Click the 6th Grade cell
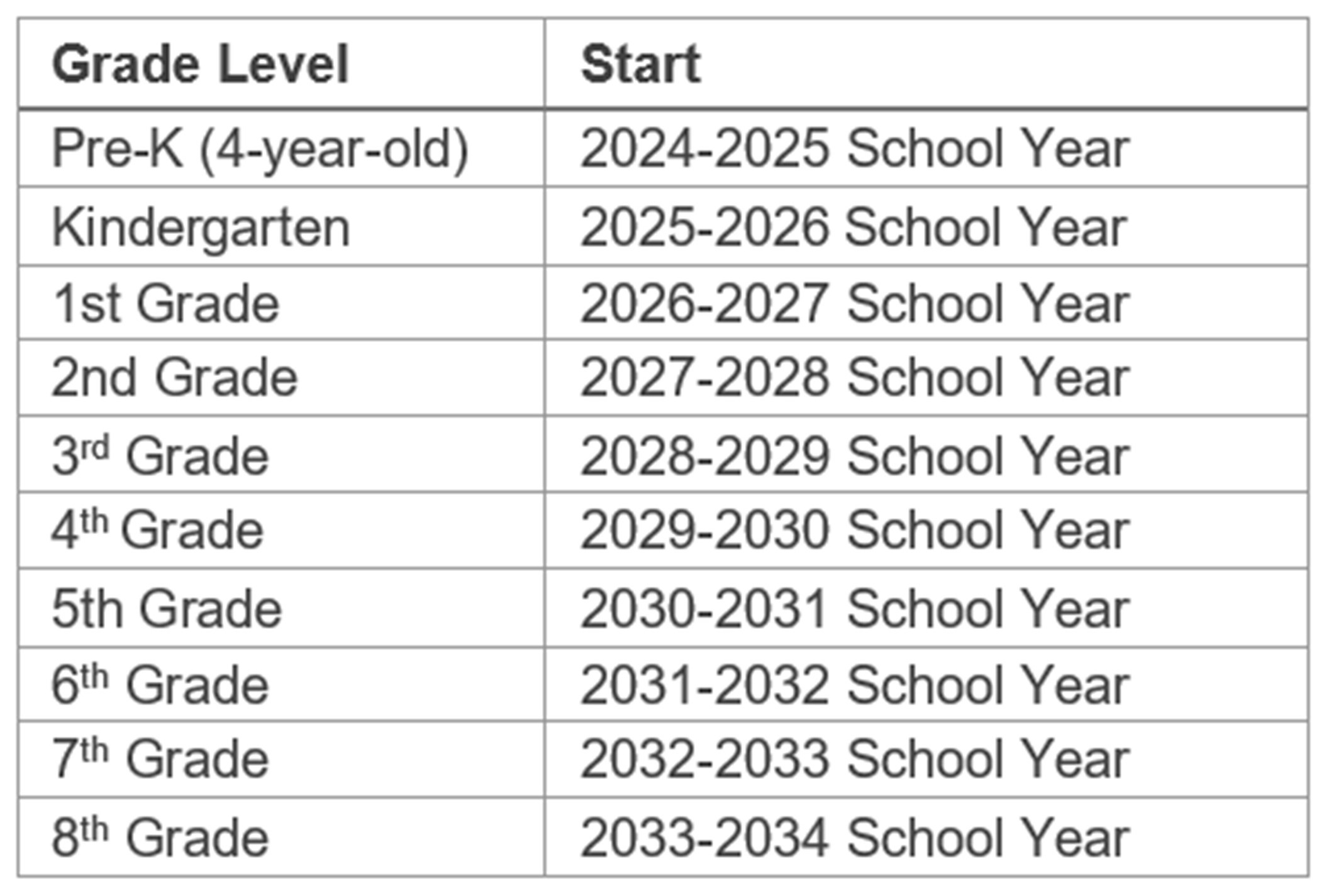The height and width of the screenshot is (896, 1324). [x=281, y=684]
